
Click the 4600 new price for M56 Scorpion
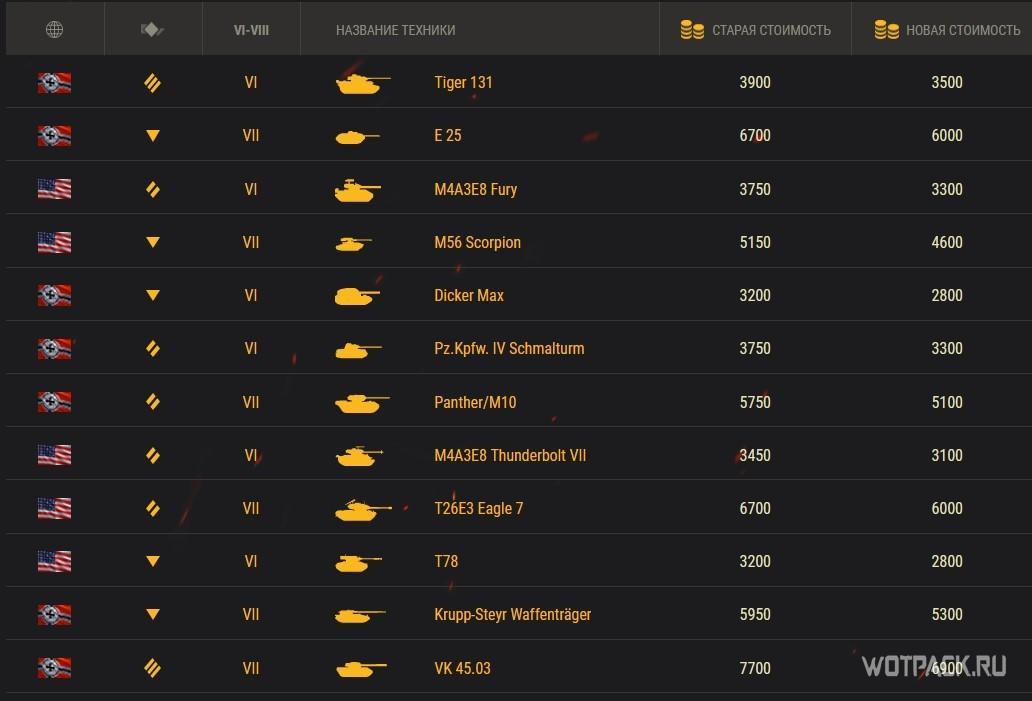[946, 242]
